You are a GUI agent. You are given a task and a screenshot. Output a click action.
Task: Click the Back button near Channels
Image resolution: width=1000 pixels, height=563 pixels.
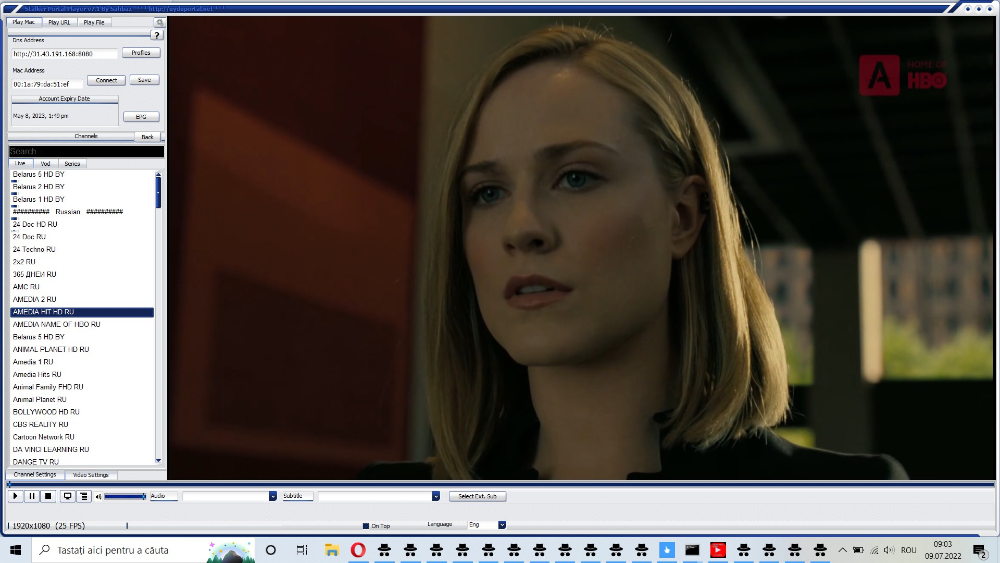[147, 136]
